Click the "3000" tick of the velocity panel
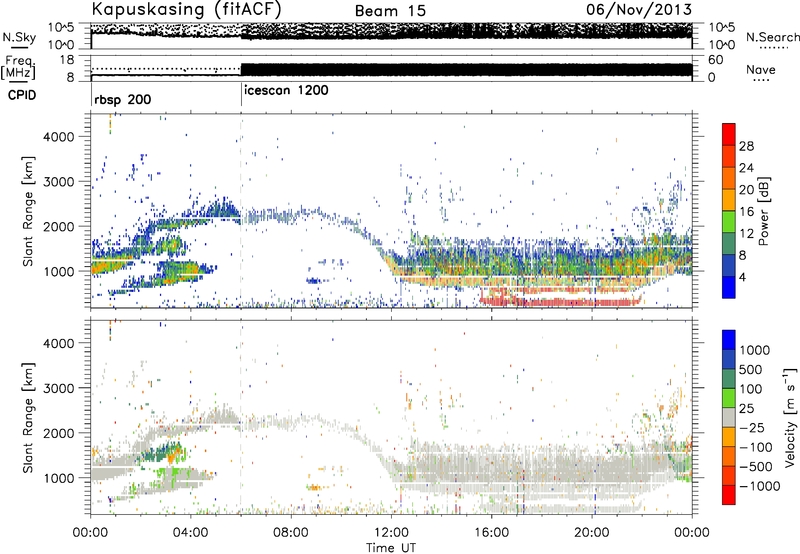This screenshot has width=800, height=554. 58,388
